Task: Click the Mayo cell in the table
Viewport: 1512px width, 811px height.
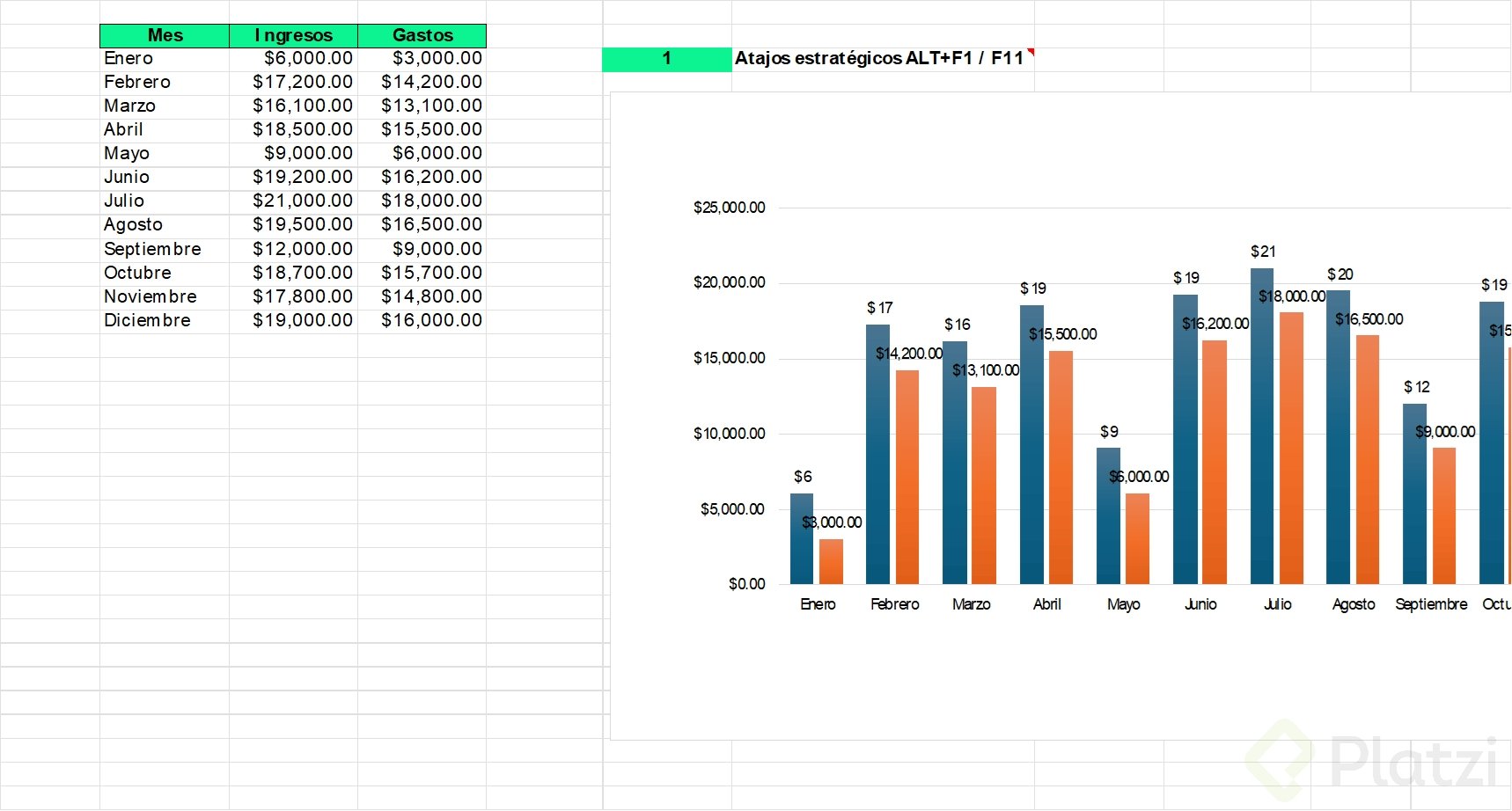Action: point(165,154)
